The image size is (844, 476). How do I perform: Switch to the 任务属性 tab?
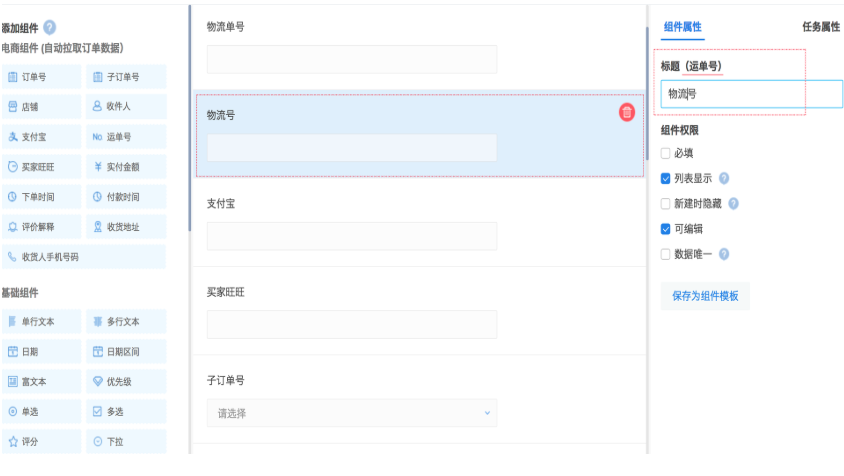click(x=820, y=27)
